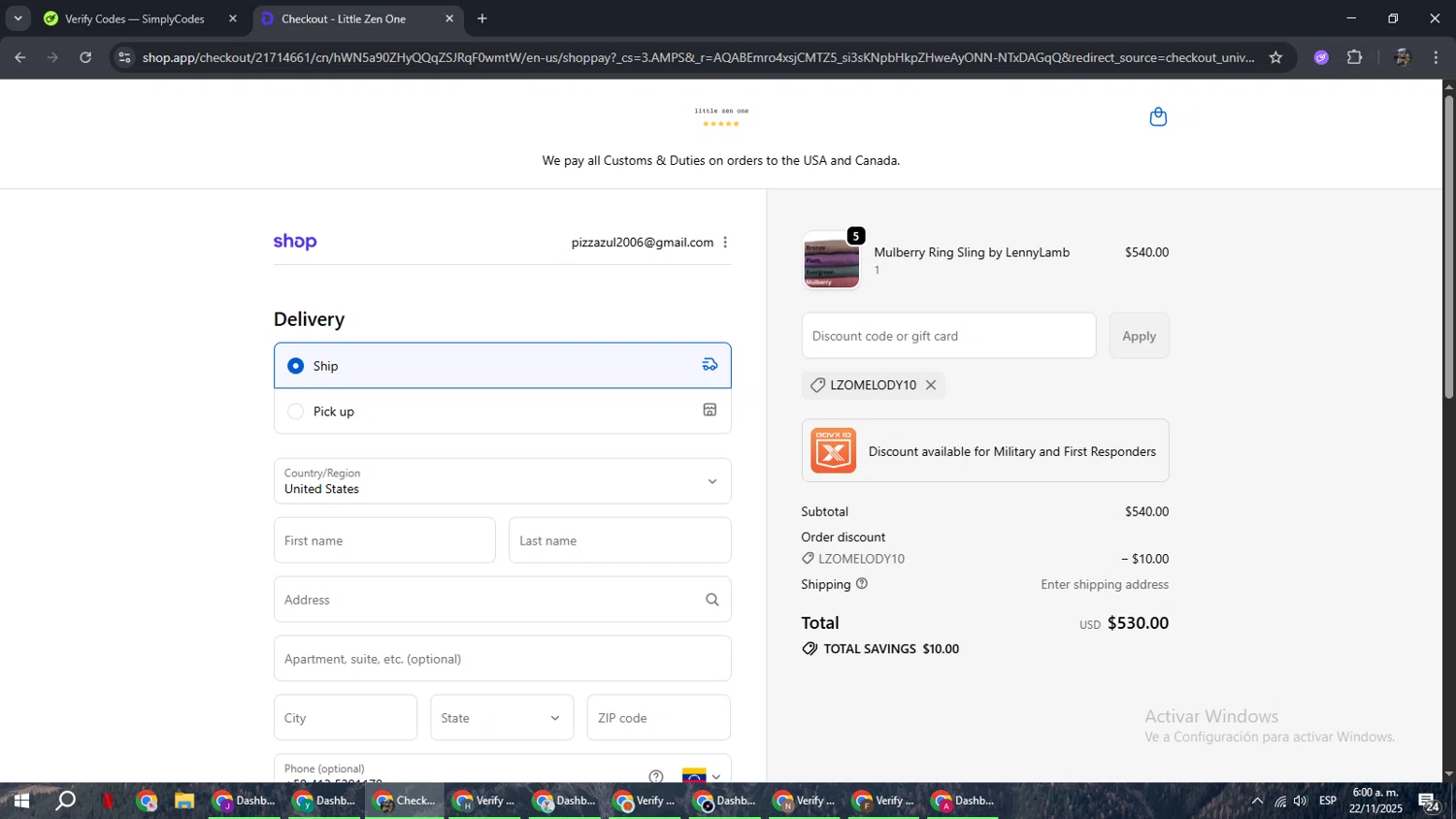Open the shopping bag cart icon
1456x819 pixels.
pyautogui.click(x=1158, y=117)
